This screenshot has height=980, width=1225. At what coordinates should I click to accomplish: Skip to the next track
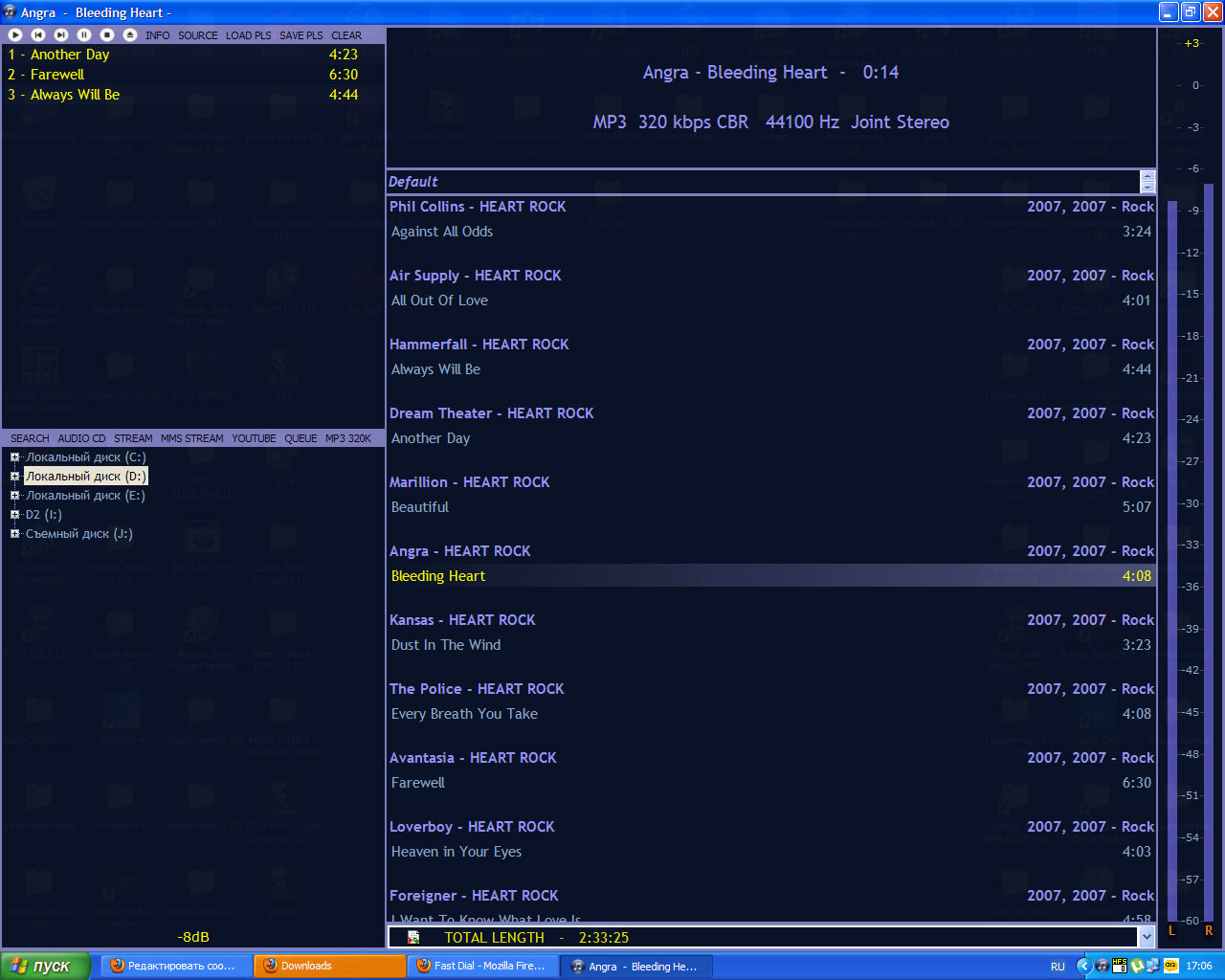[61, 34]
